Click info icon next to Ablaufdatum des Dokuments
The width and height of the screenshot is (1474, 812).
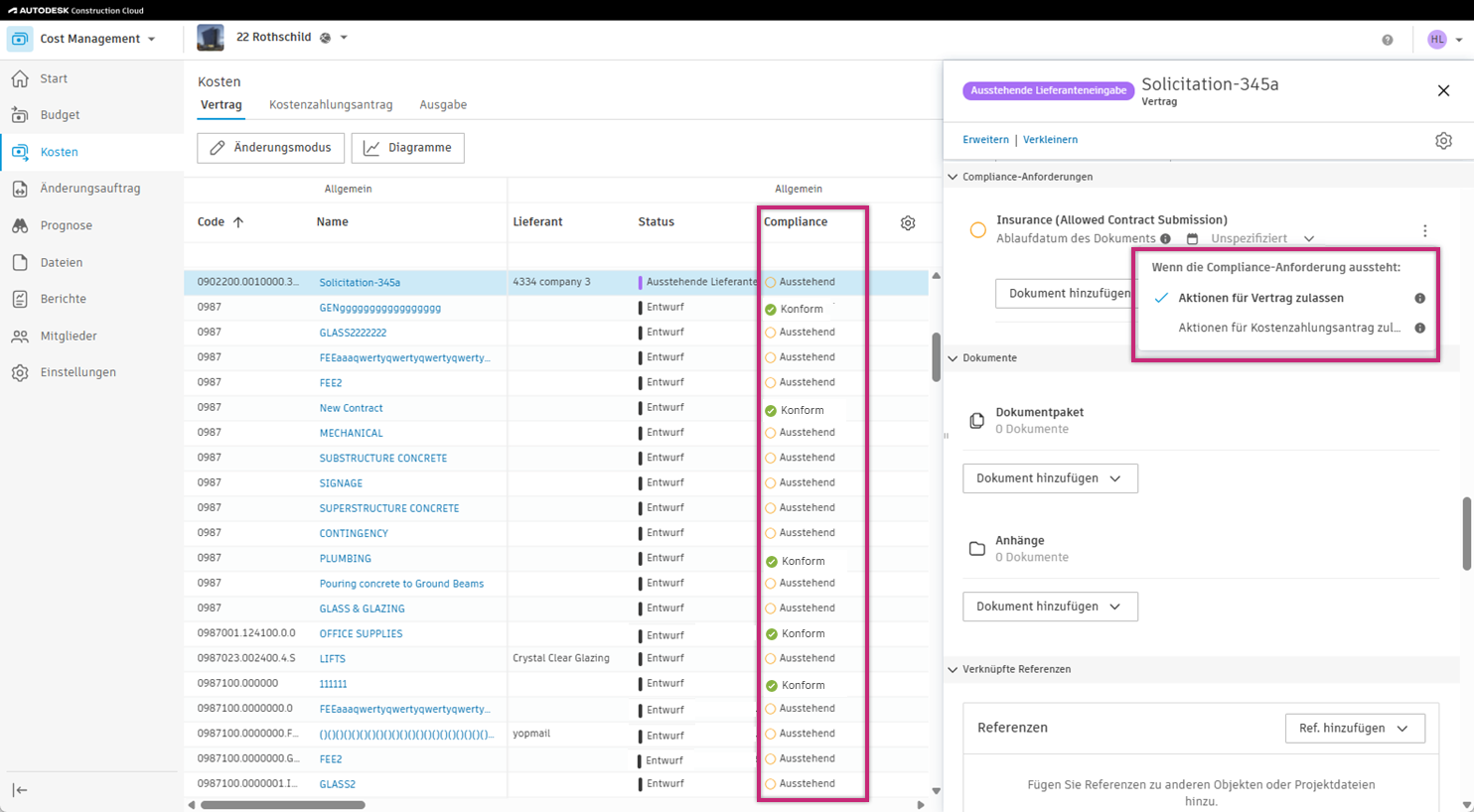pos(1165,239)
